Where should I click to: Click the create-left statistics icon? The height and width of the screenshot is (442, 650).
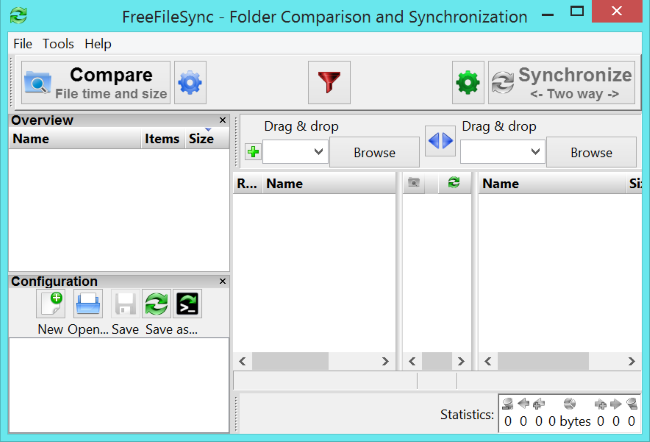(539, 403)
